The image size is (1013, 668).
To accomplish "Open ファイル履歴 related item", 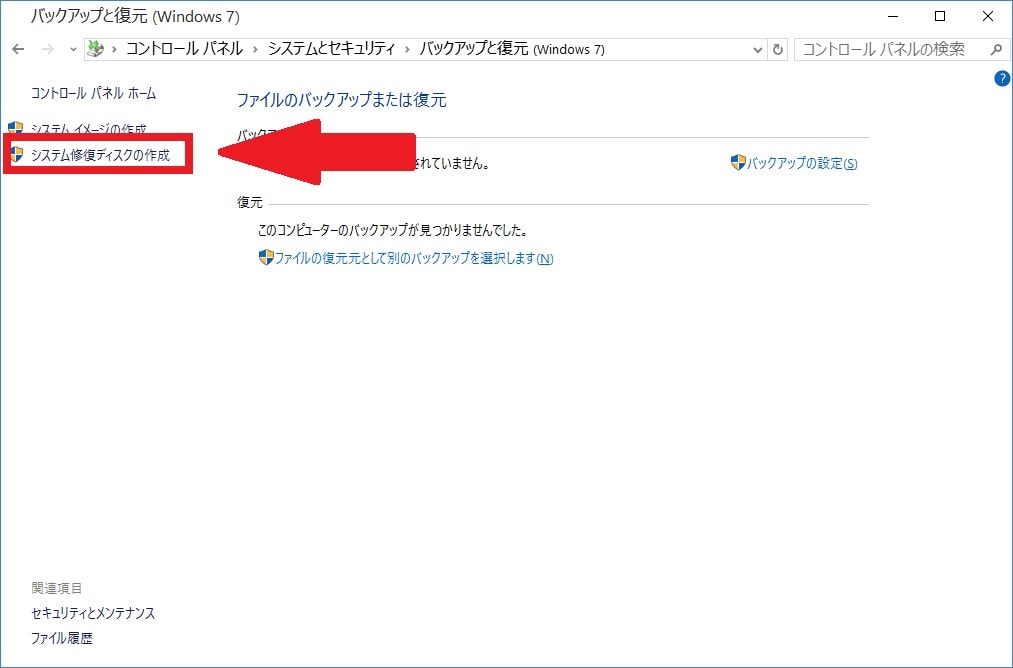I will 62,638.
